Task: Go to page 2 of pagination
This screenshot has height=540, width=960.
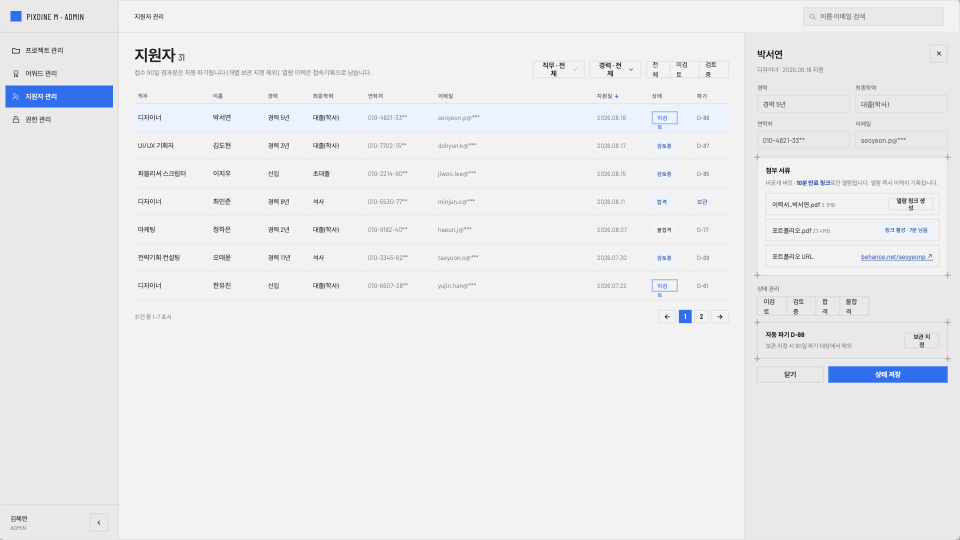Action: [x=702, y=317]
